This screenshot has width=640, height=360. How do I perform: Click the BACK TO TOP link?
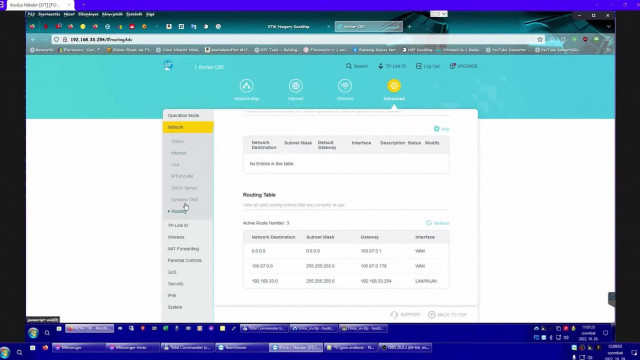(448, 315)
